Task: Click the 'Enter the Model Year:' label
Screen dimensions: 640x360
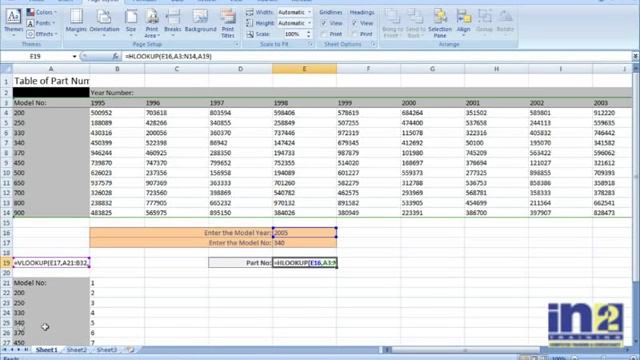Action: [237, 233]
